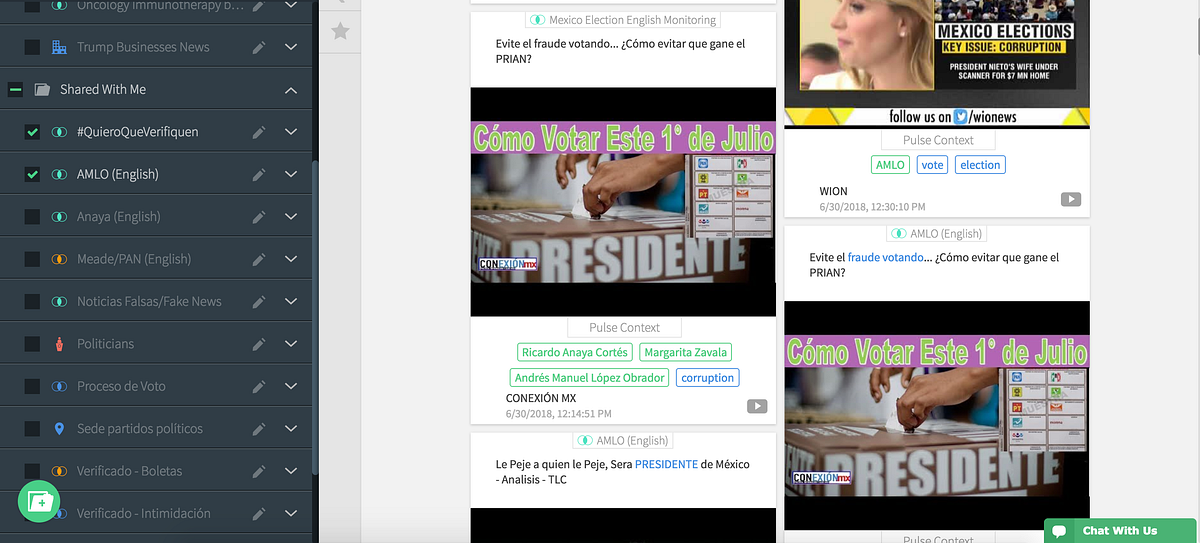Click the AMLO tag under WION post
This screenshot has height=543, width=1200.
(889, 165)
